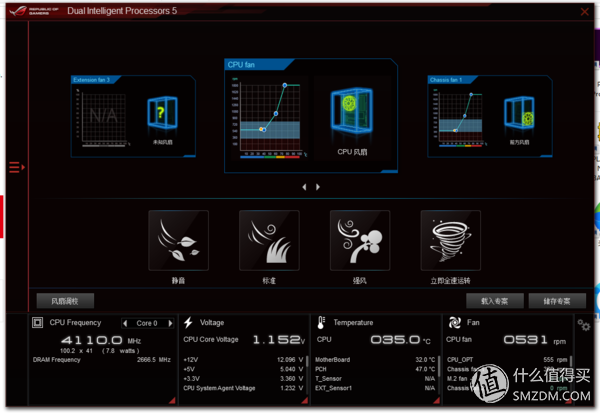Click the 载入专案 load profile button
Viewport: 600px width, 413px height.
[495, 301]
